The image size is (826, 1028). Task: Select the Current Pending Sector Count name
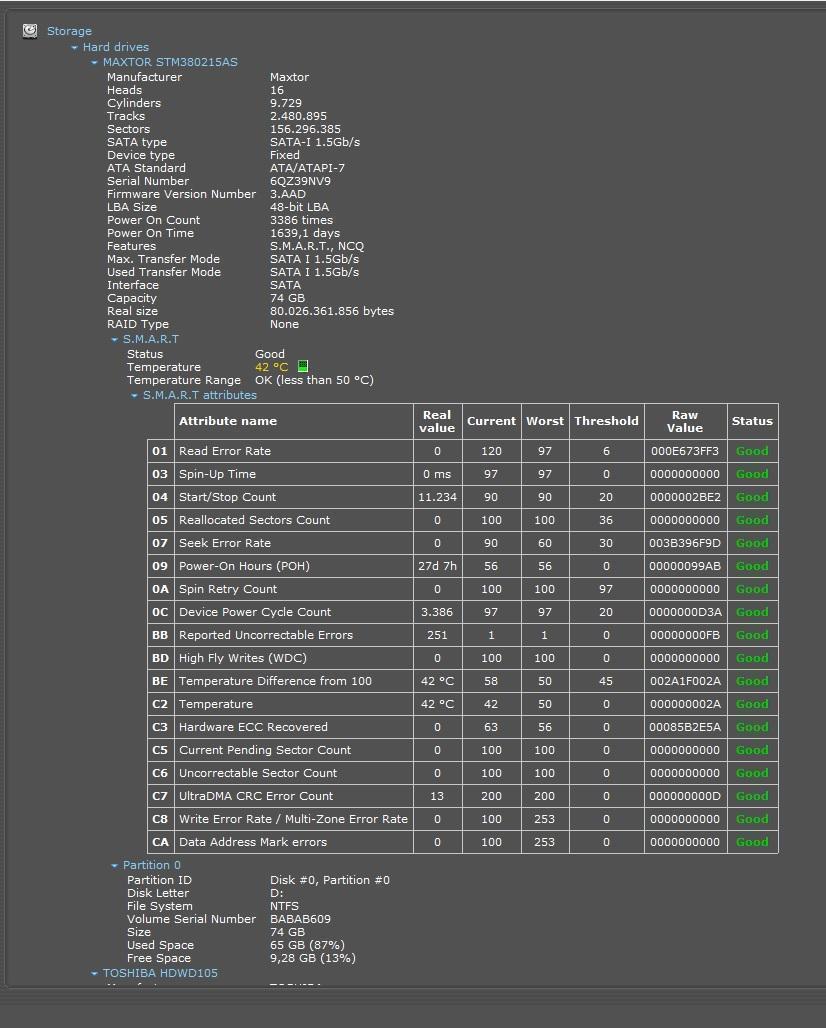(265, 750)
